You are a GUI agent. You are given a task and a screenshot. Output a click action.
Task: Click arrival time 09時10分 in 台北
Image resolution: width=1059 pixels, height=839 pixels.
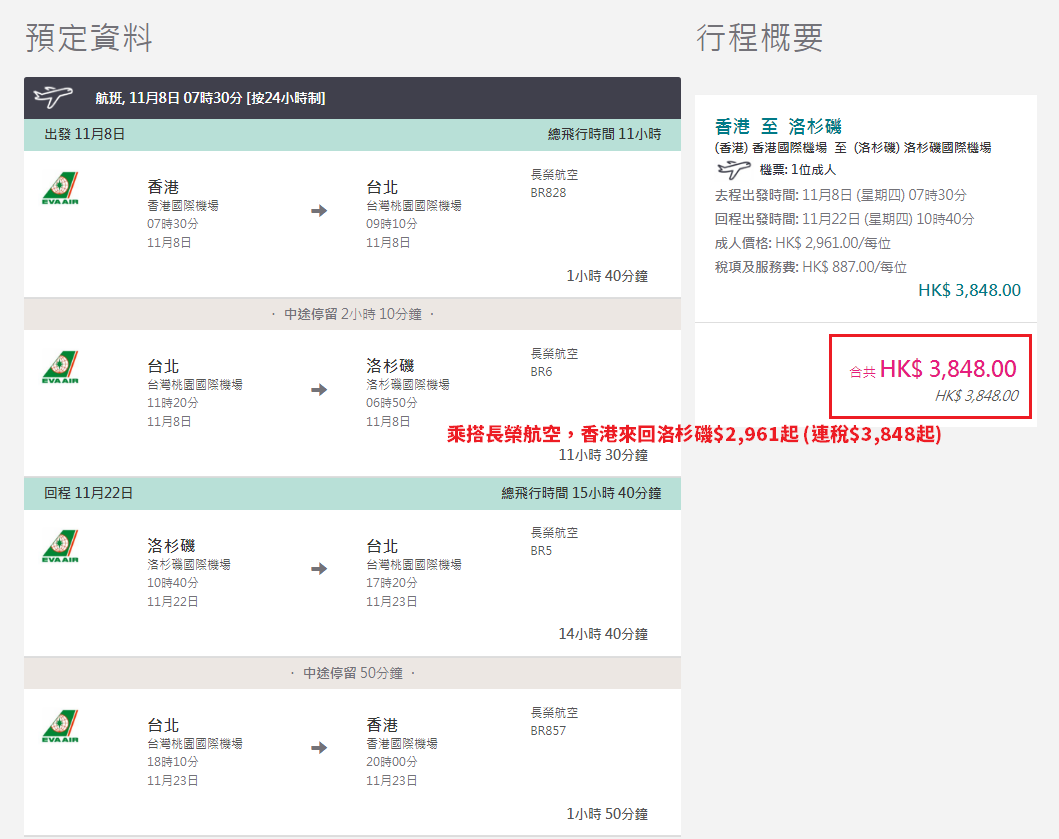tap(392, 224)
